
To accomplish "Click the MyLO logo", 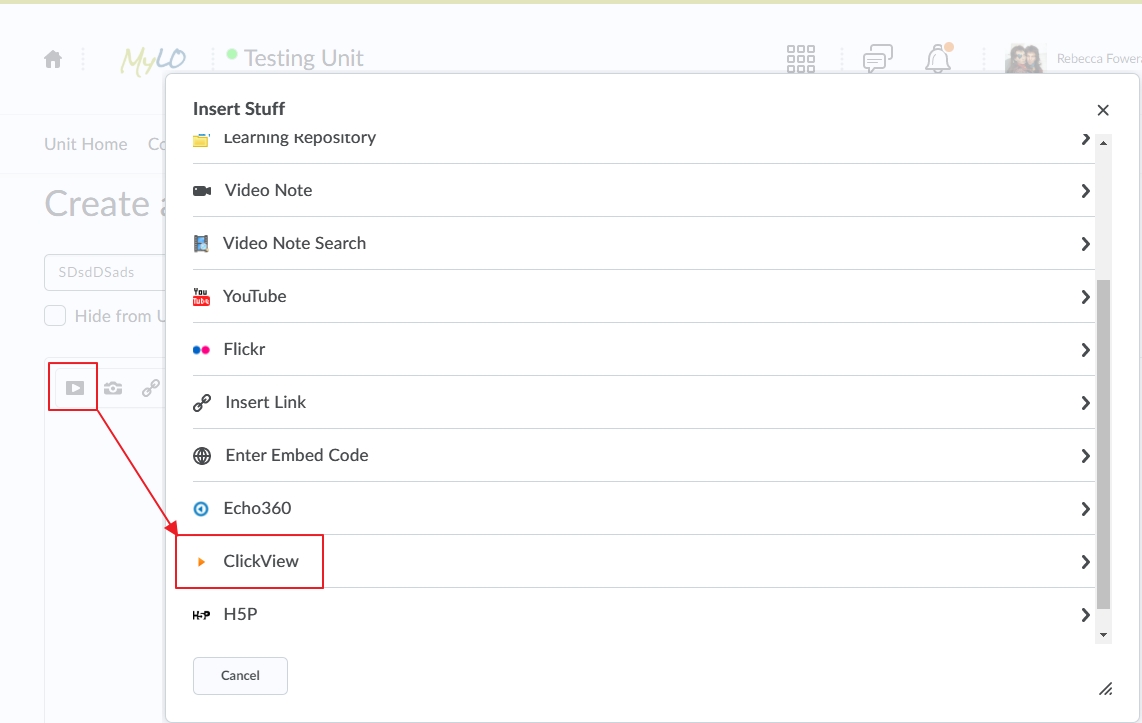I will (x=153, y=60).
